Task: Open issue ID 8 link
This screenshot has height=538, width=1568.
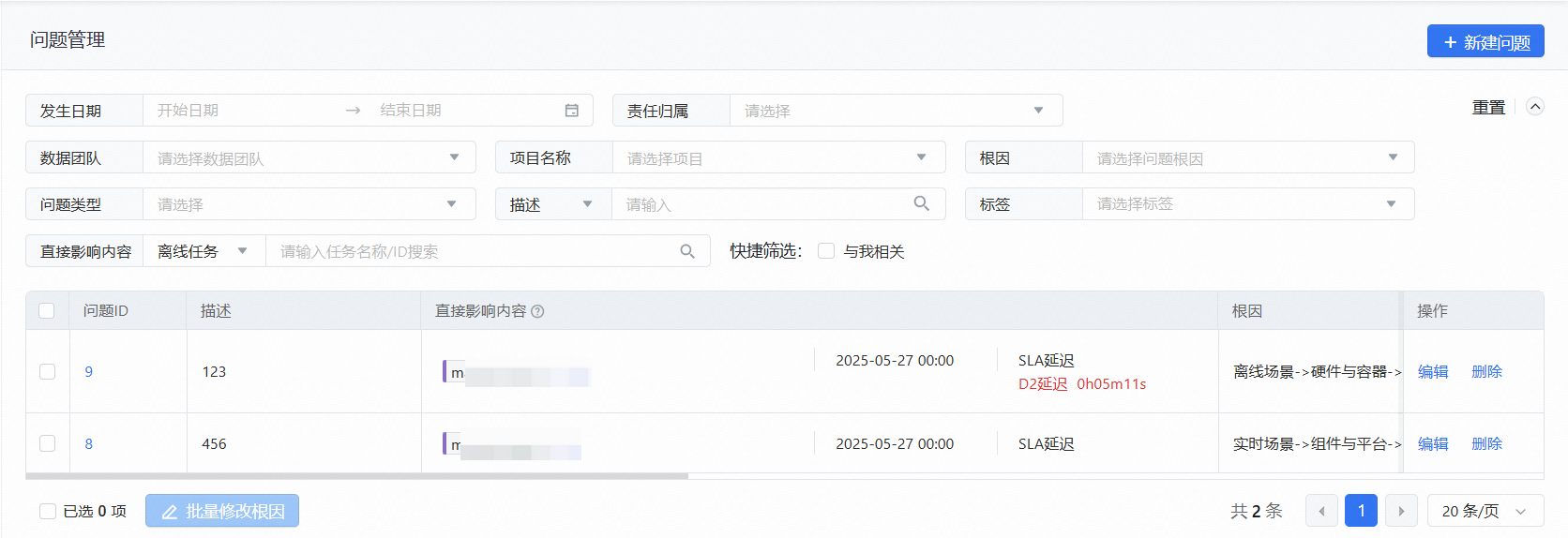Action: (x=89, y=443)
